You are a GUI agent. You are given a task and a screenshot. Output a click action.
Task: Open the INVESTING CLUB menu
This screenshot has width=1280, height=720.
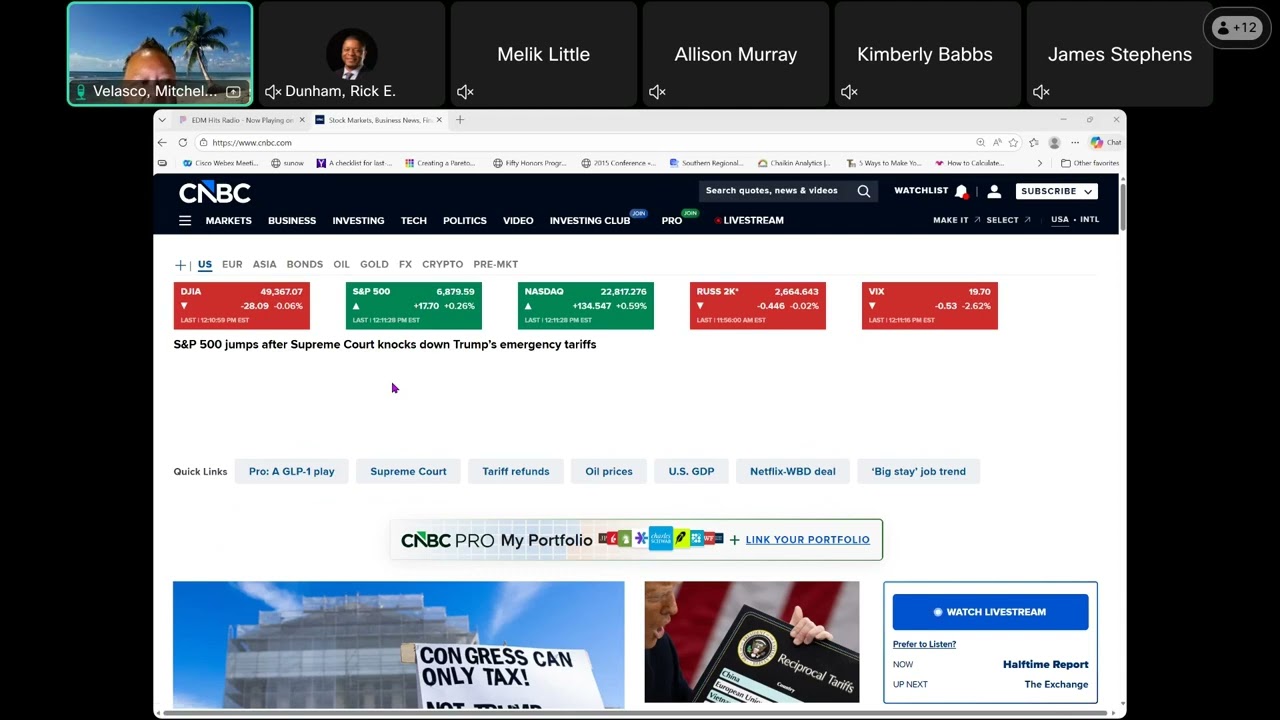click(590, 221)
